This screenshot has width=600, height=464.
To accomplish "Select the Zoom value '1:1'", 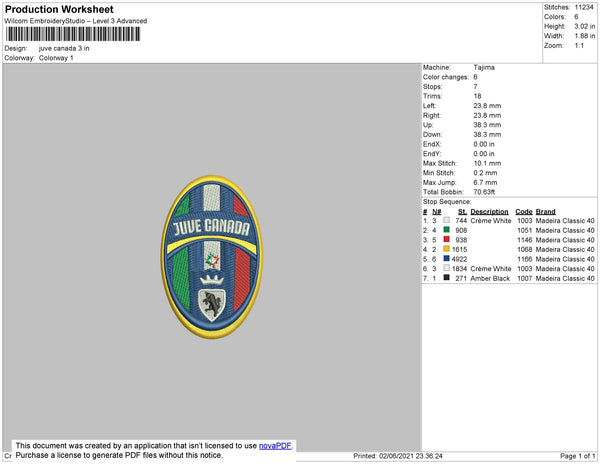I will pyautogui.click(x=579, y=46).
